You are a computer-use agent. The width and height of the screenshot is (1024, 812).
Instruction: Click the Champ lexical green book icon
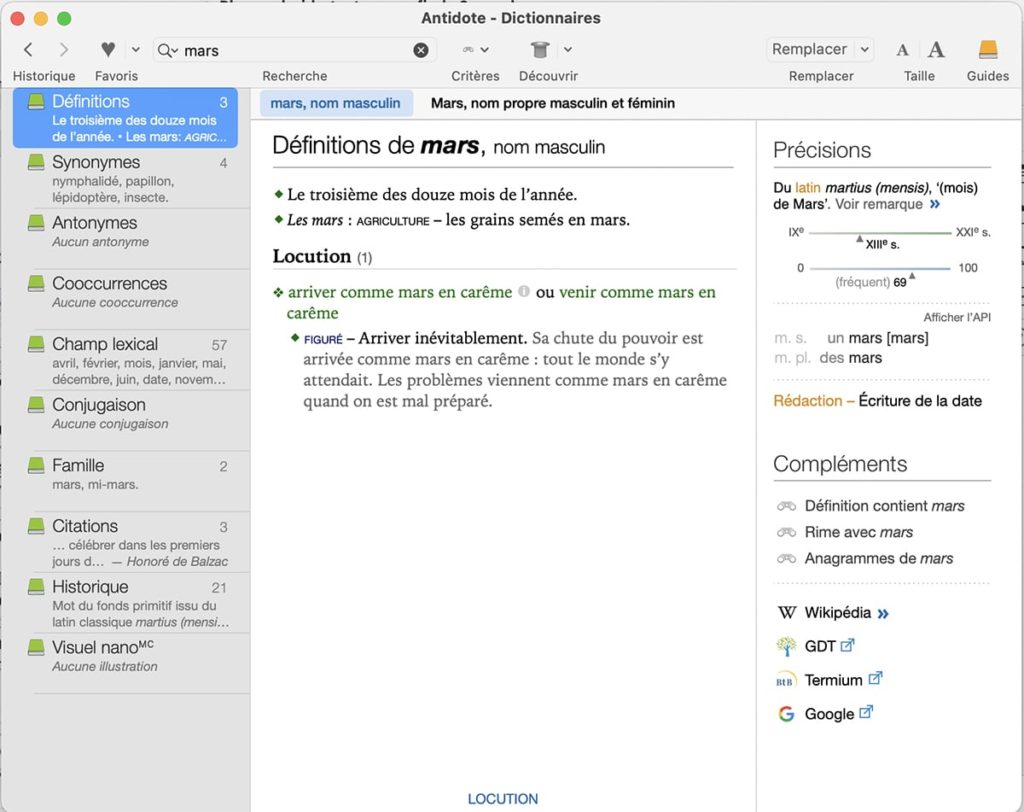tap(37, 344)
